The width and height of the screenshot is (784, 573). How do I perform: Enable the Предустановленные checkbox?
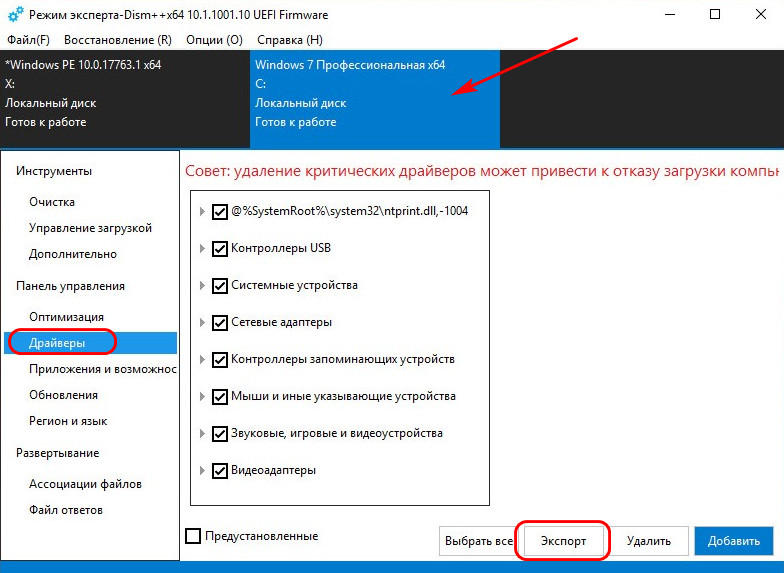pos(193,536)
